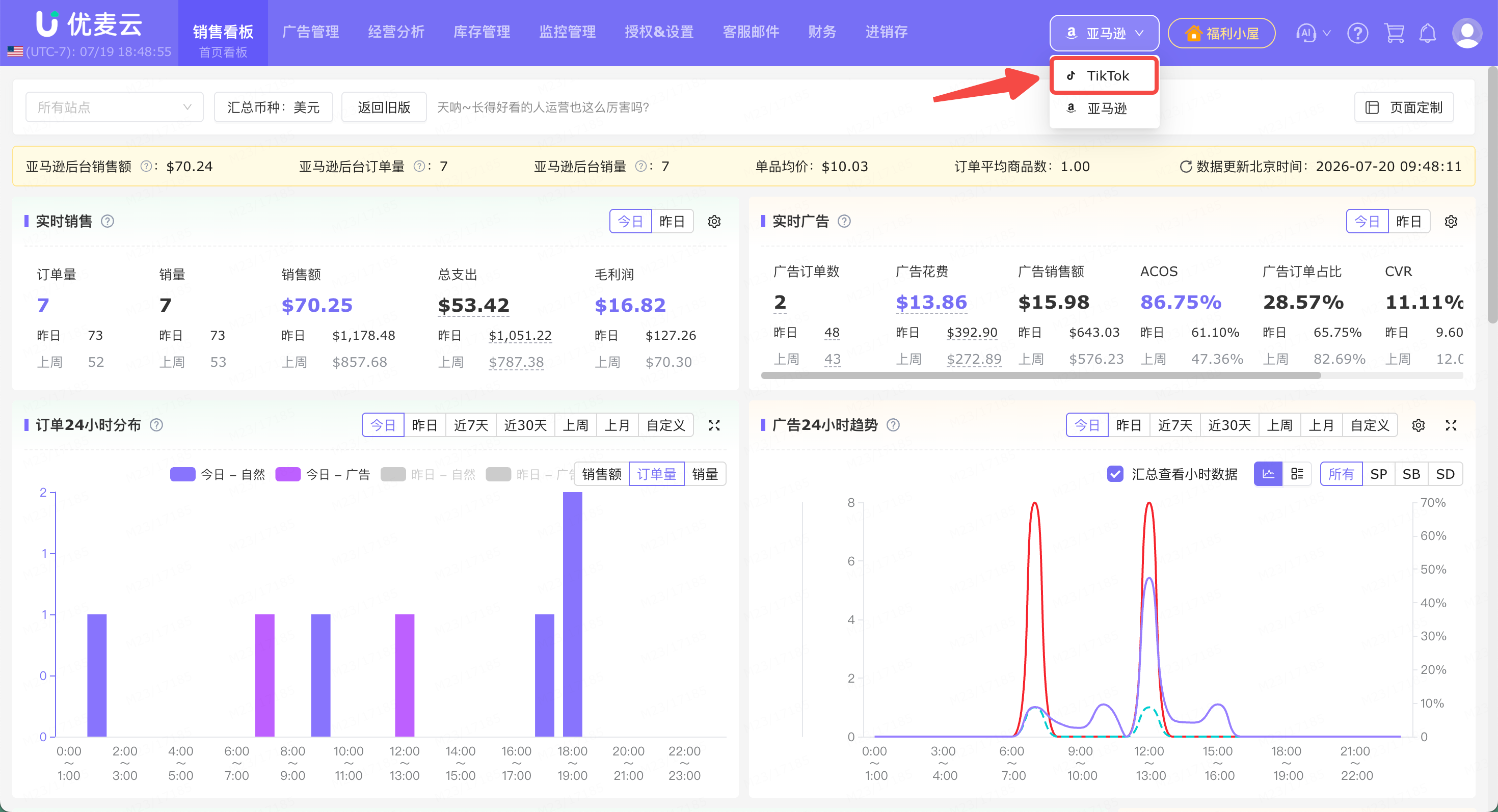Expand the AI assistant dropdown arrow
This screenshot has width=1498, height=812.
tap(1326, 33)
